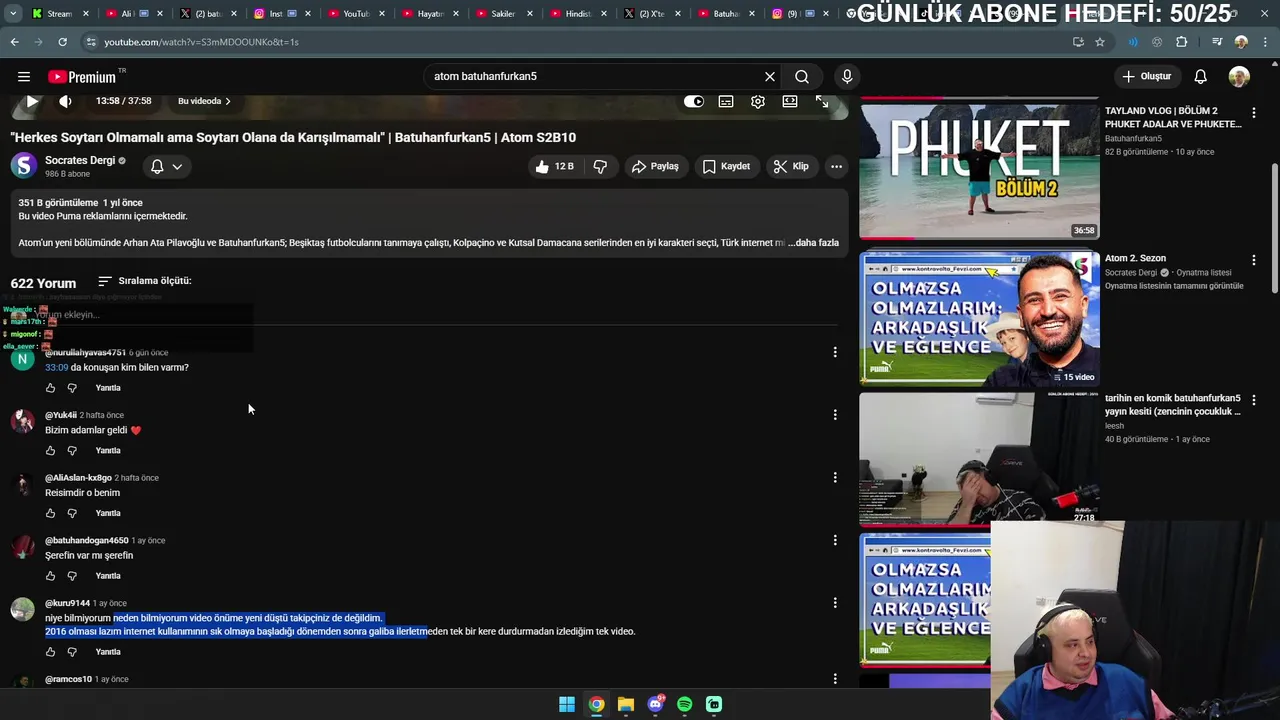Open options for Atom 2. Sezon playlist
Viewport: 1280px width, 720px height.
tap(1253, 260)
